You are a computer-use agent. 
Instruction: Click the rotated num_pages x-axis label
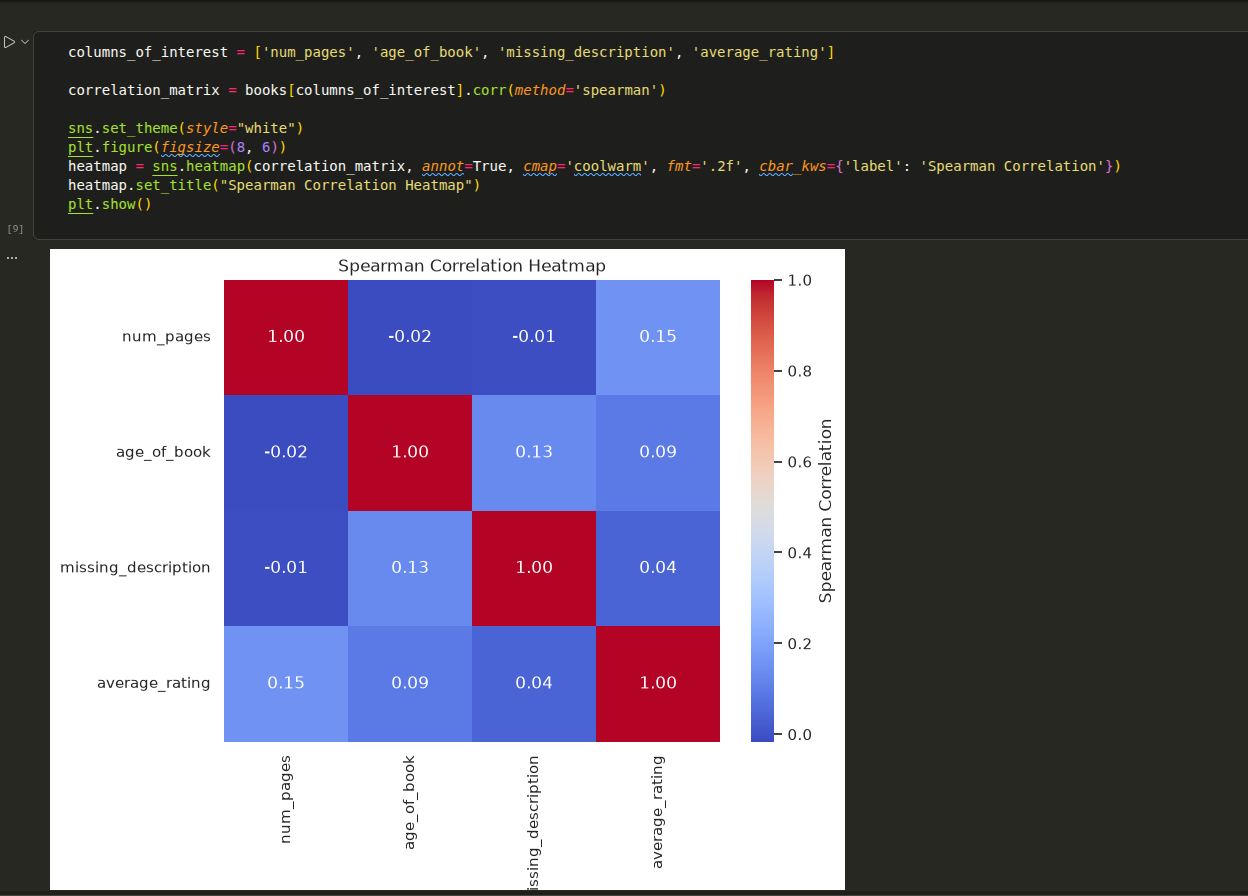pos(286,799)
